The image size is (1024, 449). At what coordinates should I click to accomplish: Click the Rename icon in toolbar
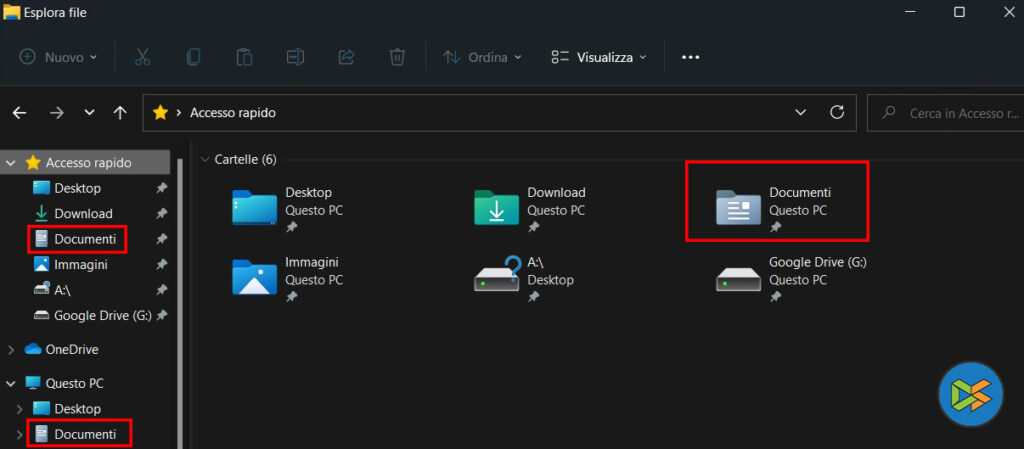click(295, 57)
